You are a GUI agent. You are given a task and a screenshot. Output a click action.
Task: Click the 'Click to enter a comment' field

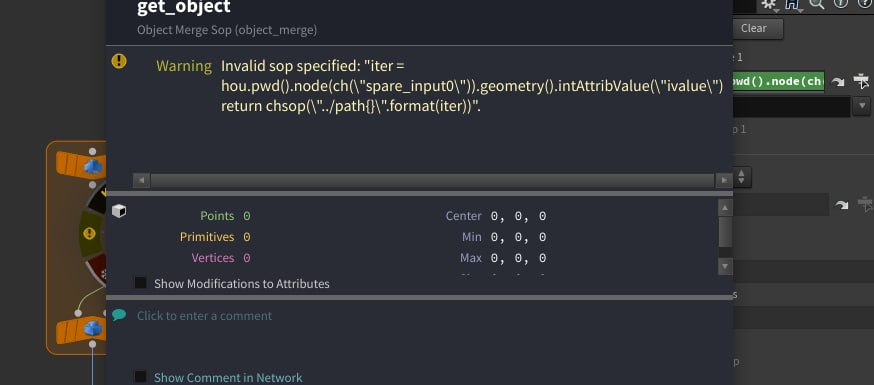205,316
